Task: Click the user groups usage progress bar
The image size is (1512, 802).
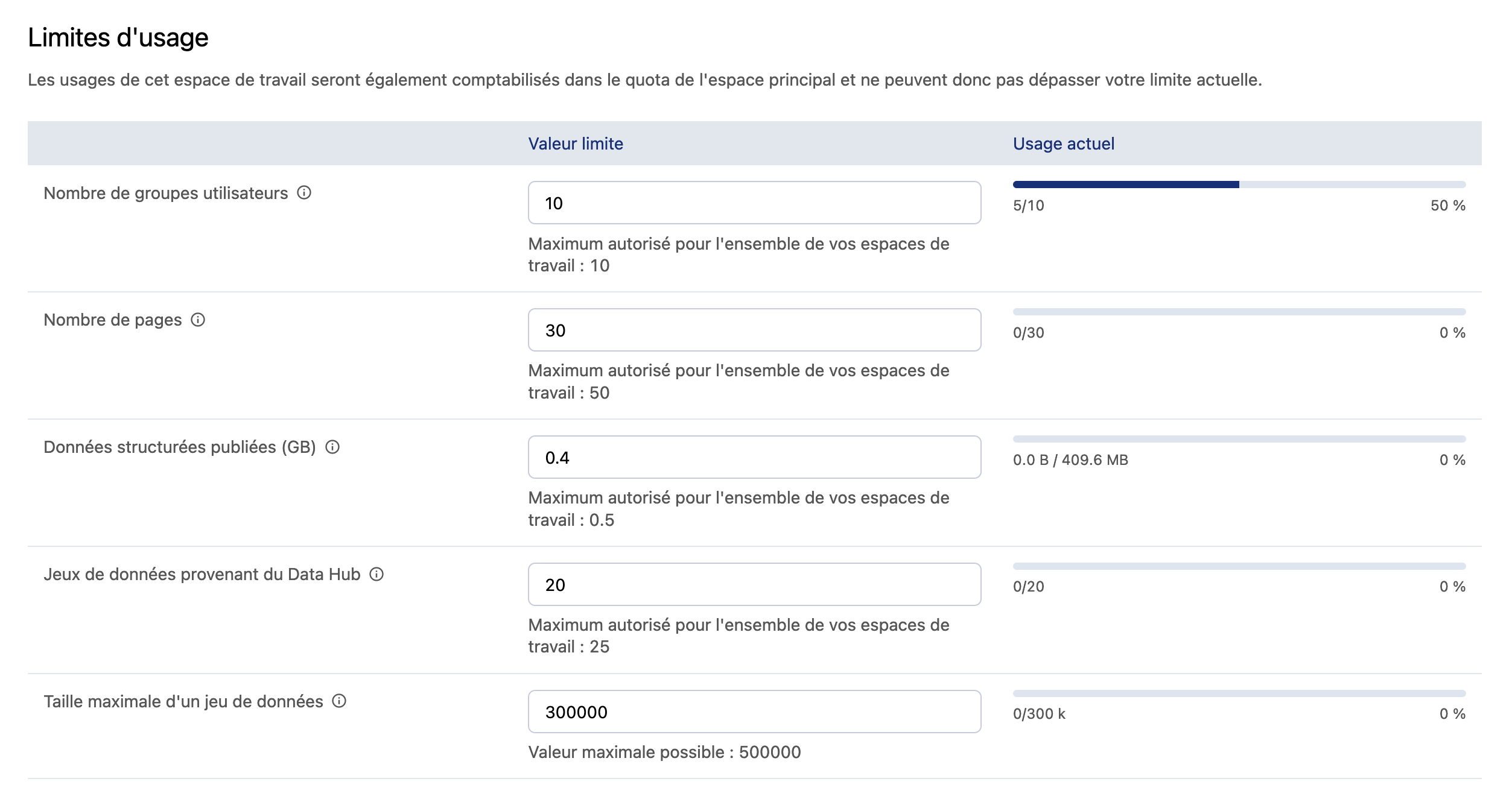Action: (x=1239, y=185)
